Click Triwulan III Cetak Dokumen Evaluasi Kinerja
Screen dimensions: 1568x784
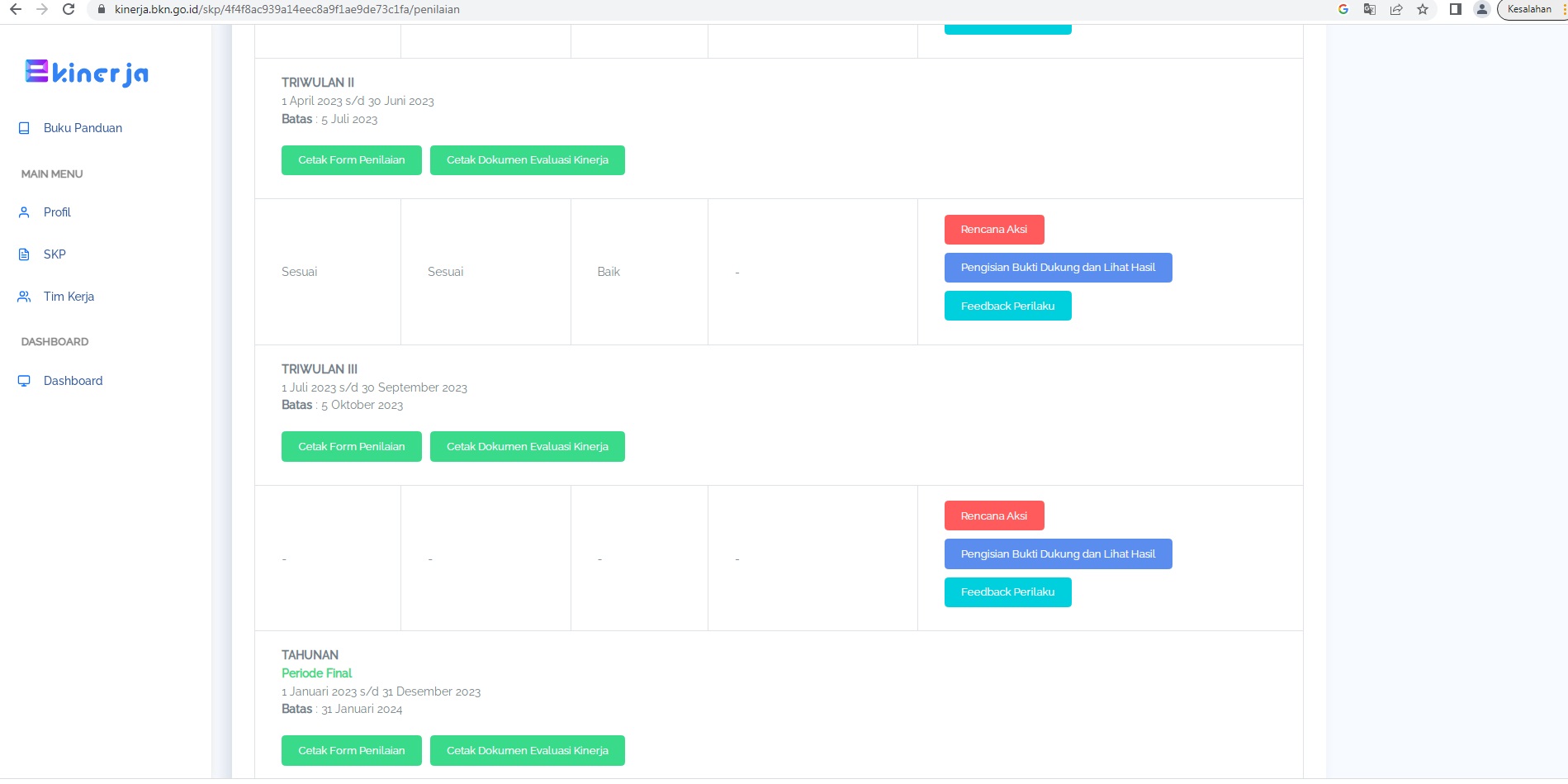tap(527, 447)
